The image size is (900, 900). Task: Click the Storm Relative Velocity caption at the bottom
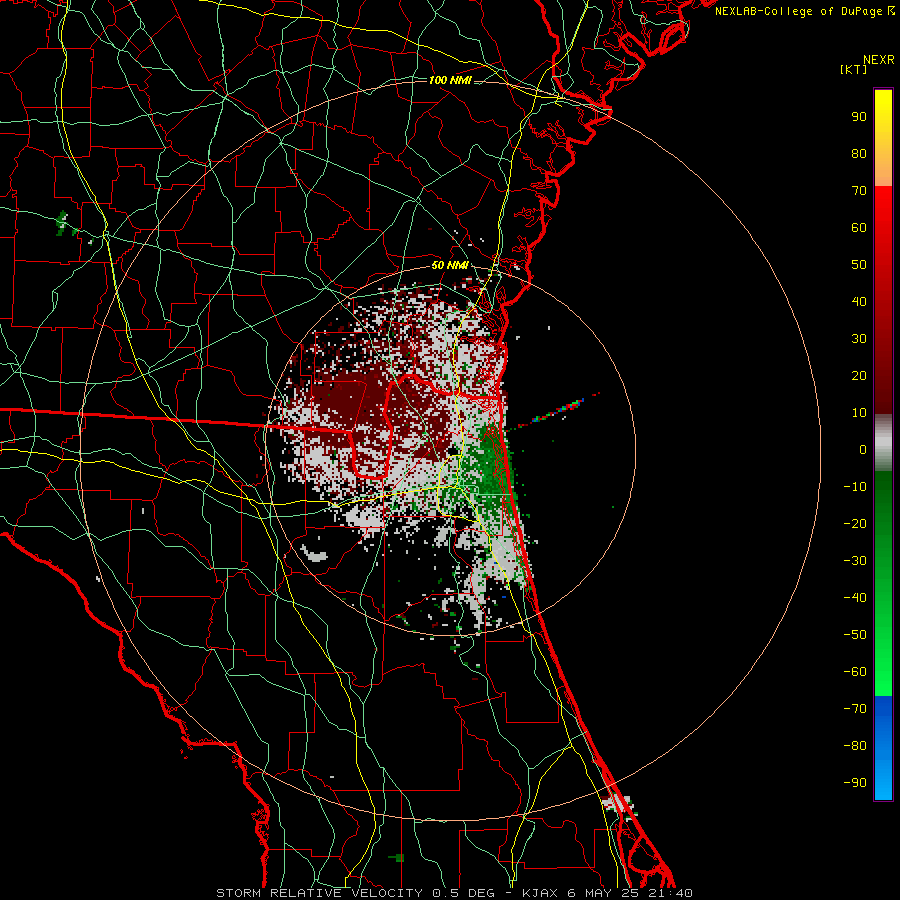pyautogui.click(x=454, y=893)
